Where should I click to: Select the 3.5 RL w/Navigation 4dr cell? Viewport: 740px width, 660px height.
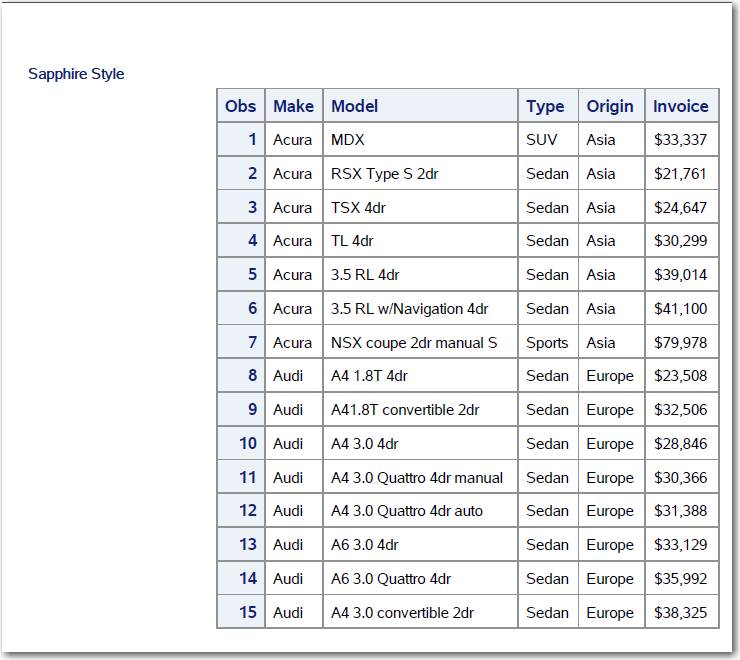point(410,309)
